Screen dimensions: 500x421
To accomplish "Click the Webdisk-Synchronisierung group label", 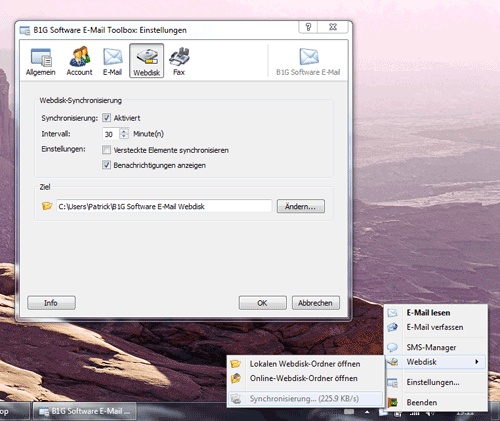I will pyautogui.click(x=80, y=100).
